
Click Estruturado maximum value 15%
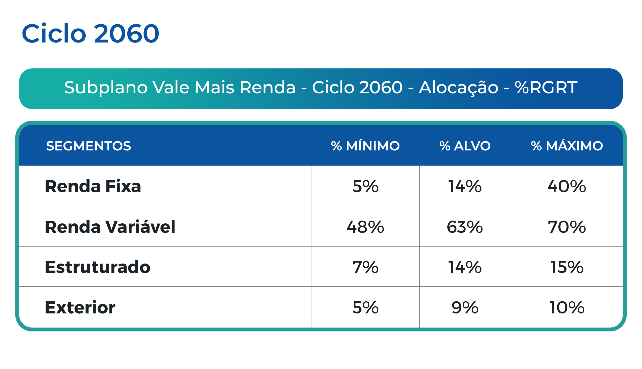567,267
